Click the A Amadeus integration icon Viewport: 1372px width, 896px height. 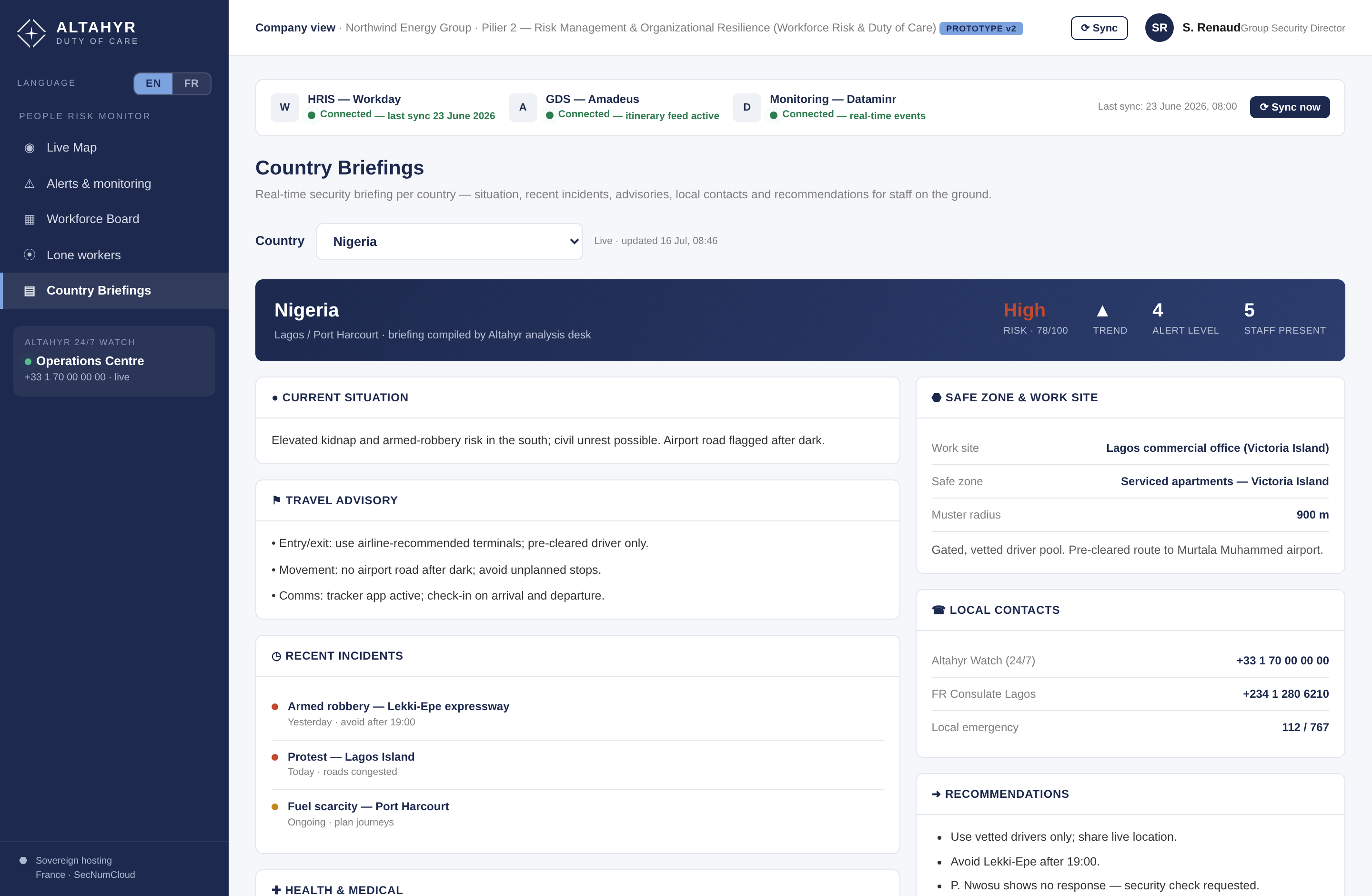(x=523, y=107)
